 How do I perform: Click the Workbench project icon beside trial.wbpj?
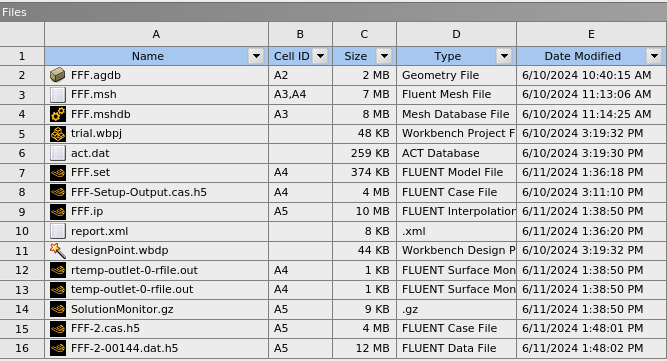click(x=57, y=134)
